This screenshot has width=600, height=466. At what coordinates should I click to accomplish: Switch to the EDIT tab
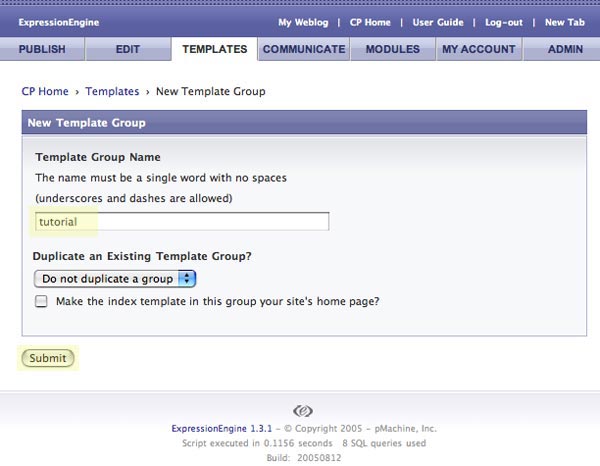point(128,49)
